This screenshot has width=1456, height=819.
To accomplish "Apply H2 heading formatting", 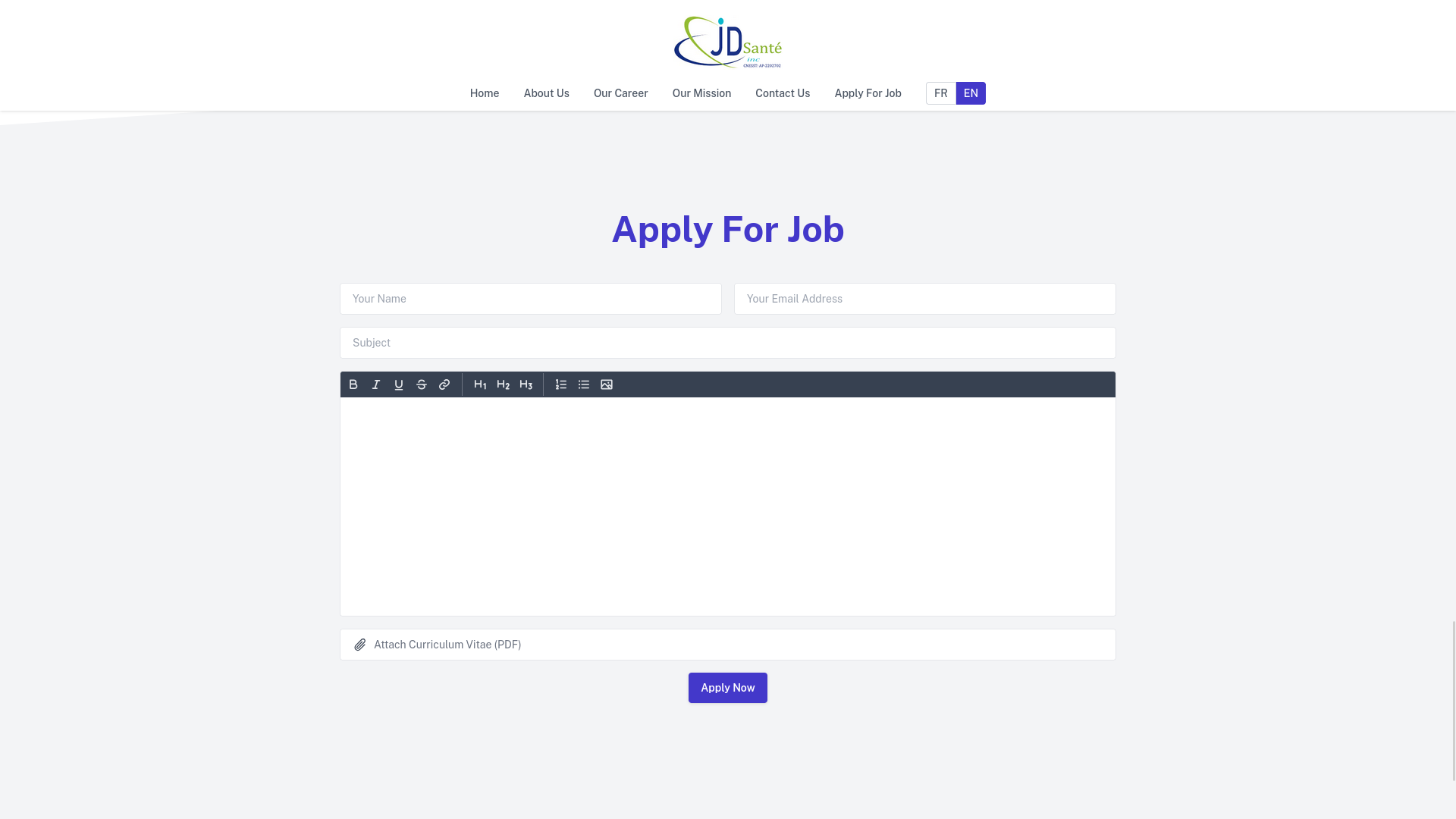I will [x=503, y=384].
